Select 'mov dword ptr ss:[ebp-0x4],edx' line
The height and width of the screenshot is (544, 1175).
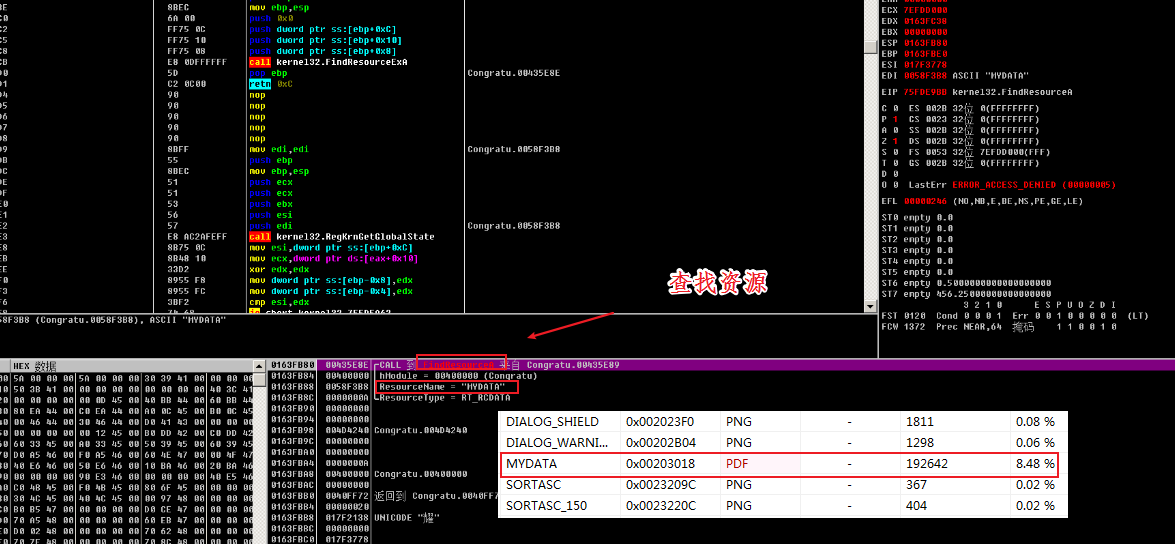[x=330, y=291]
